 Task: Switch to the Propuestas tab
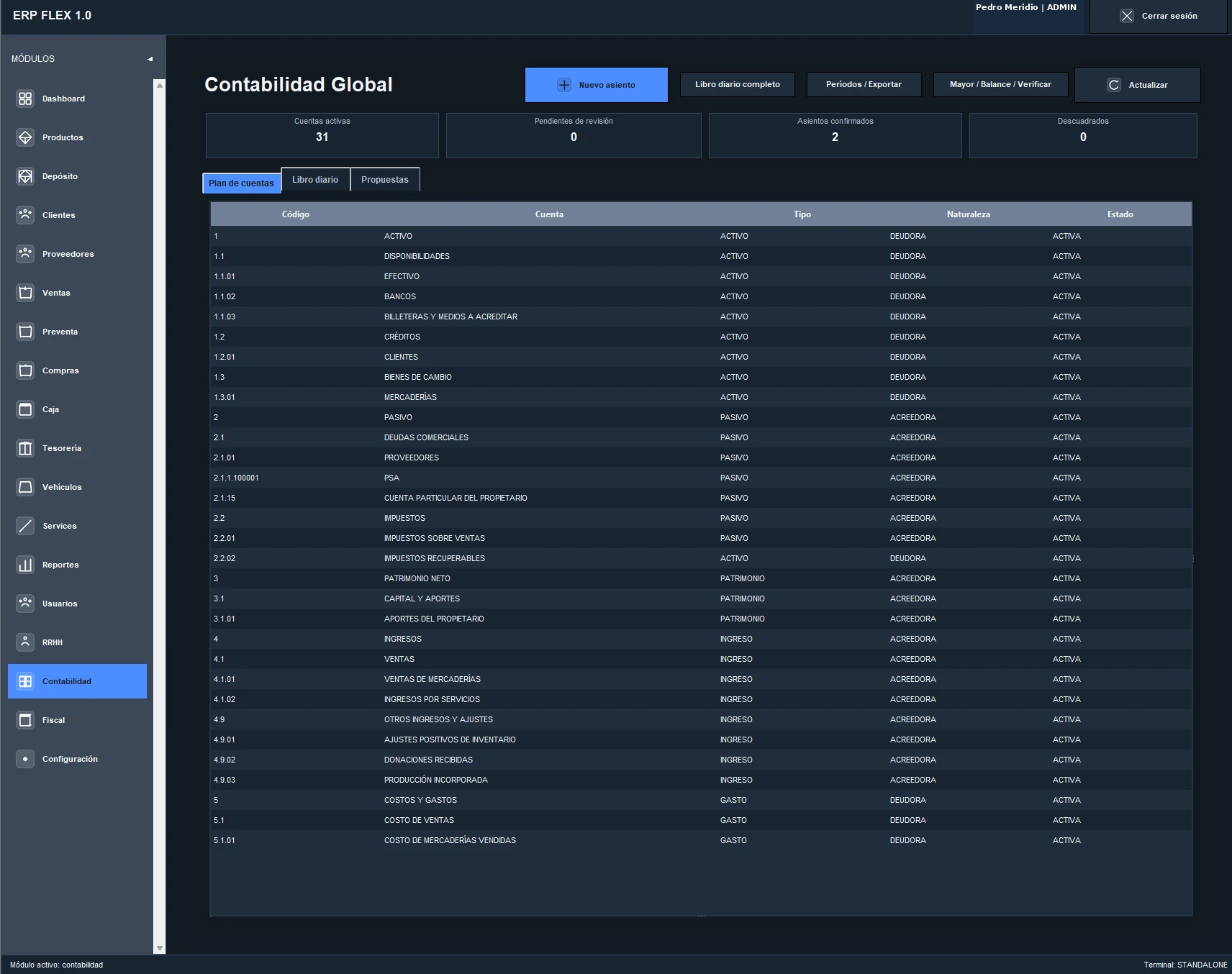pos(385,180)
